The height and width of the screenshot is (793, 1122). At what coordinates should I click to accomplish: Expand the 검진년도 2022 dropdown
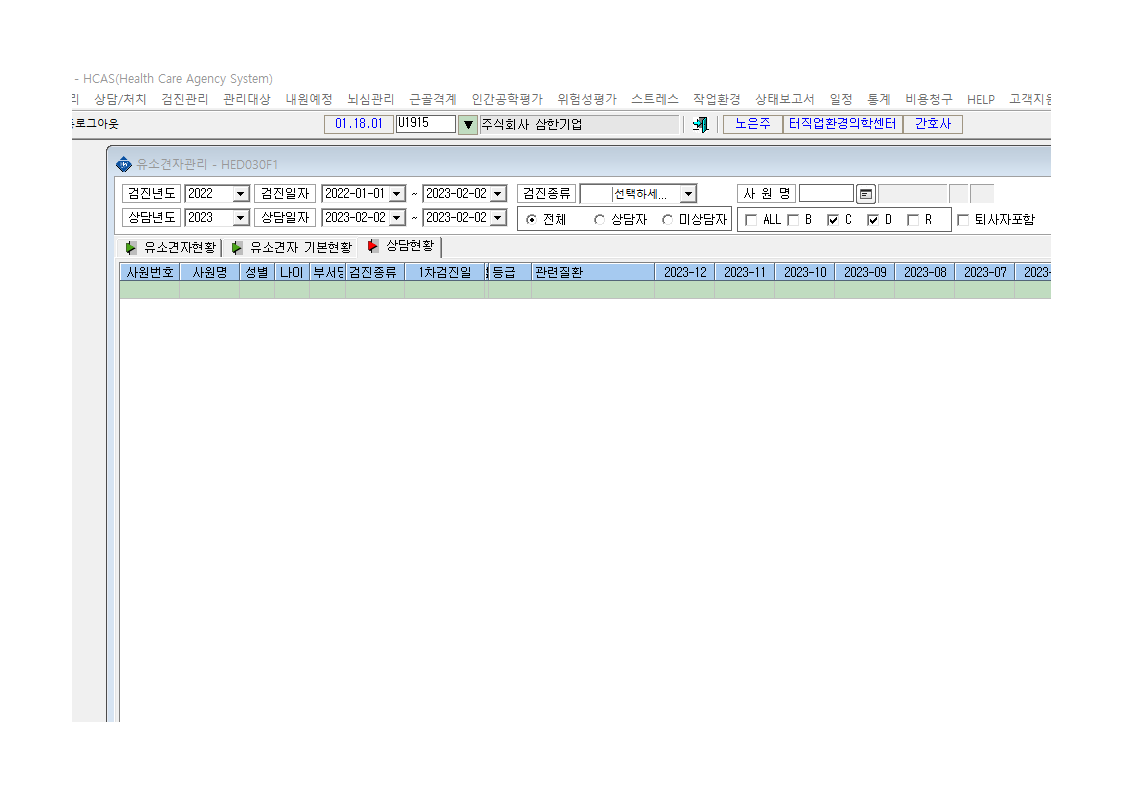pyautogui.click(x=240, y=194)
